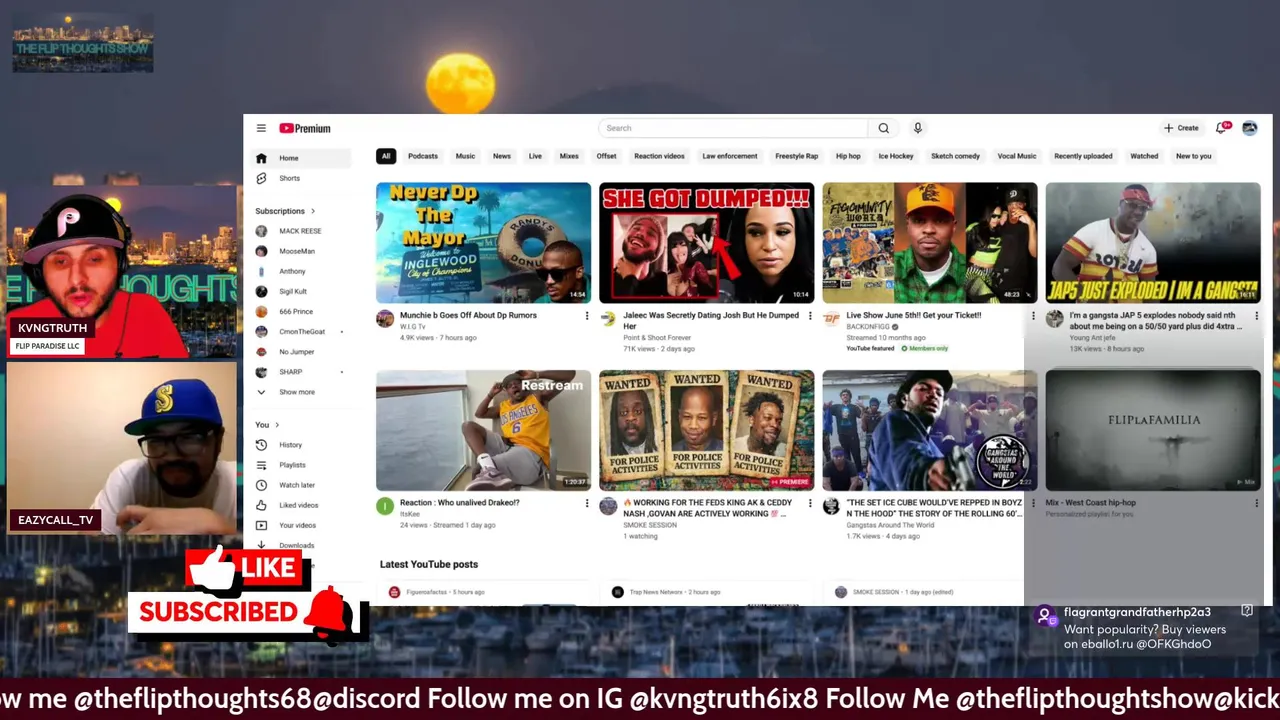Open the Trap News Network post
This screenshot has height=720, width=1280.
(x=706, y=595)
